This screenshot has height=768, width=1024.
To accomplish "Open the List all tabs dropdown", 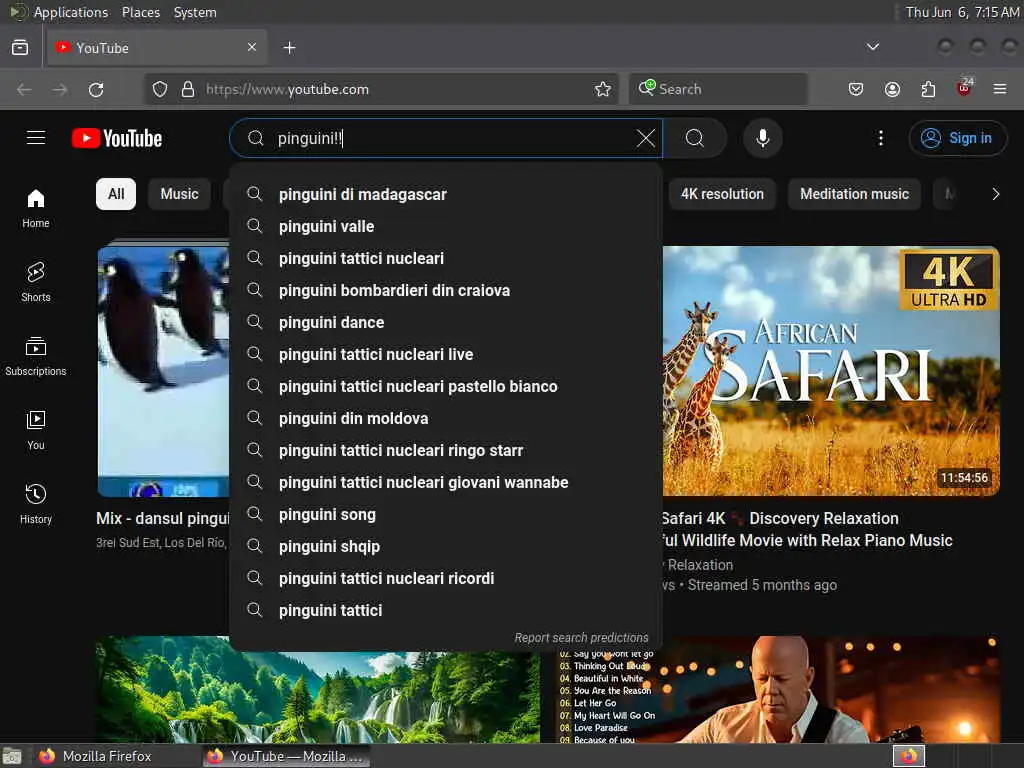I will click(872, 47).
